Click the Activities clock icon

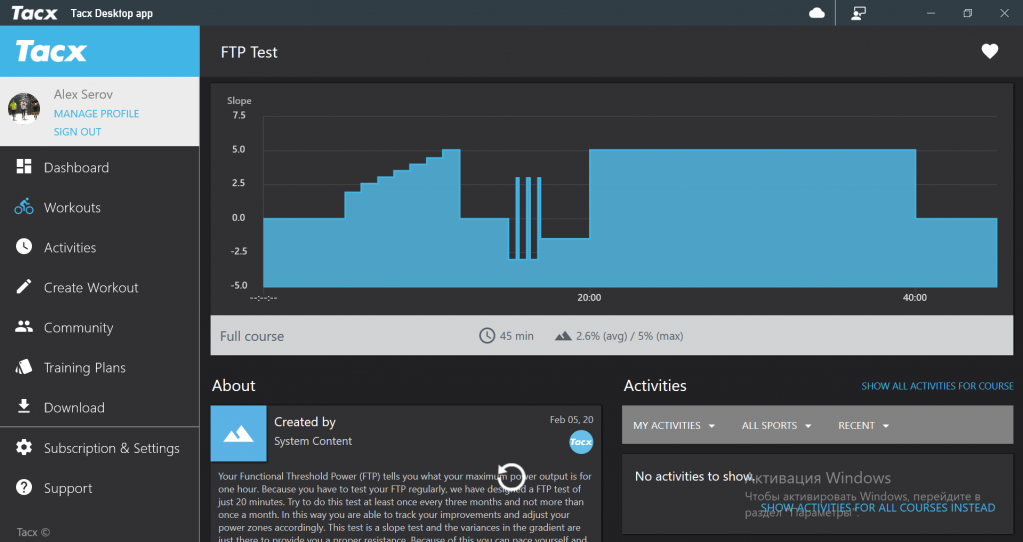pyautogui.click(x=23, y=247)
